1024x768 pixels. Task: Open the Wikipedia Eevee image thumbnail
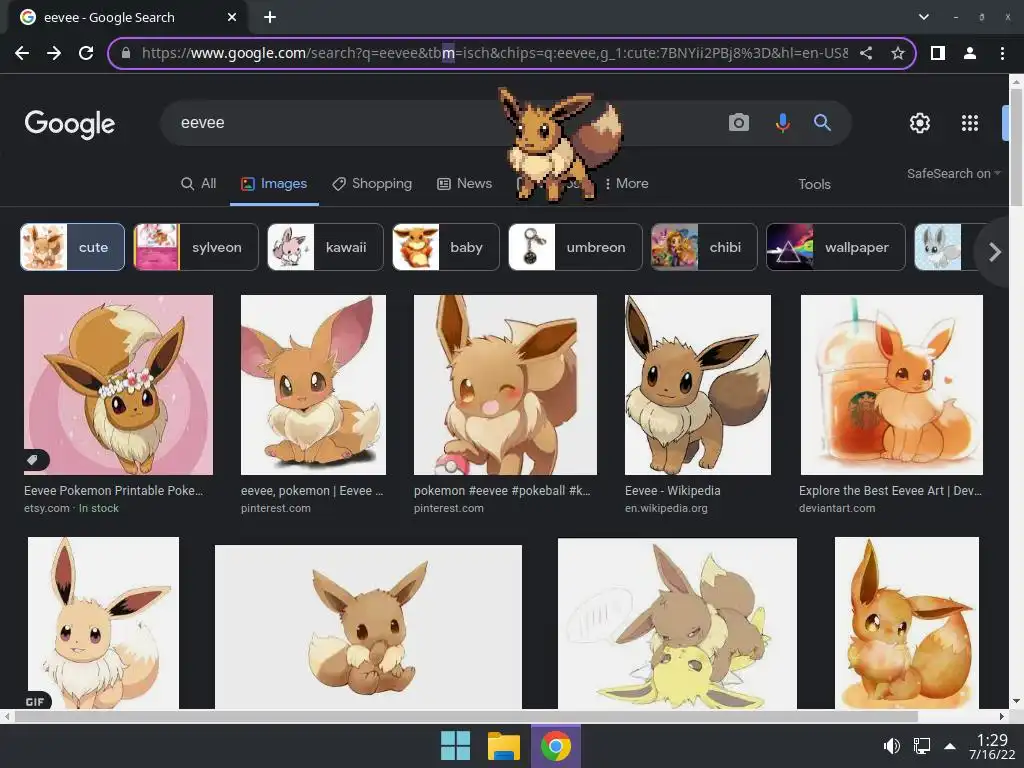(x=697, y=385)
